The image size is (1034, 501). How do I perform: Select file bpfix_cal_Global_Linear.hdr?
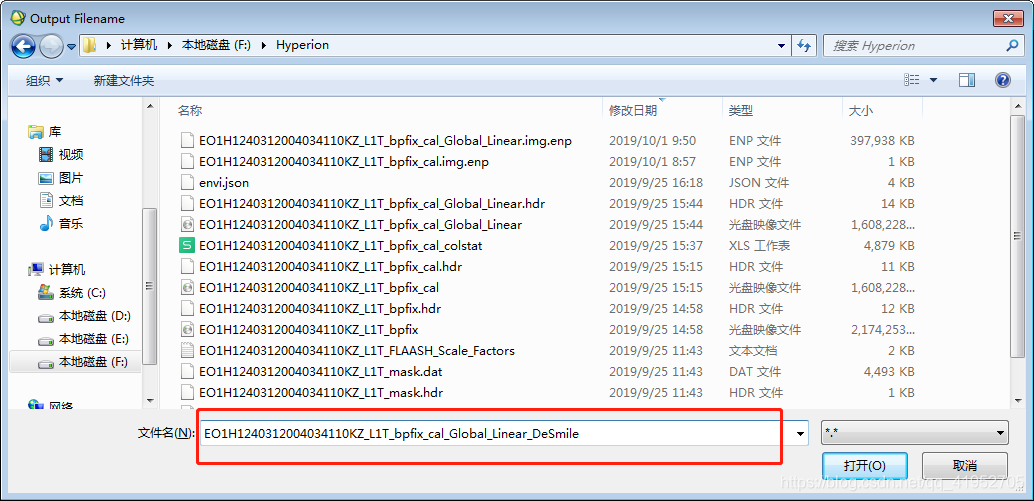pos(372,204)
